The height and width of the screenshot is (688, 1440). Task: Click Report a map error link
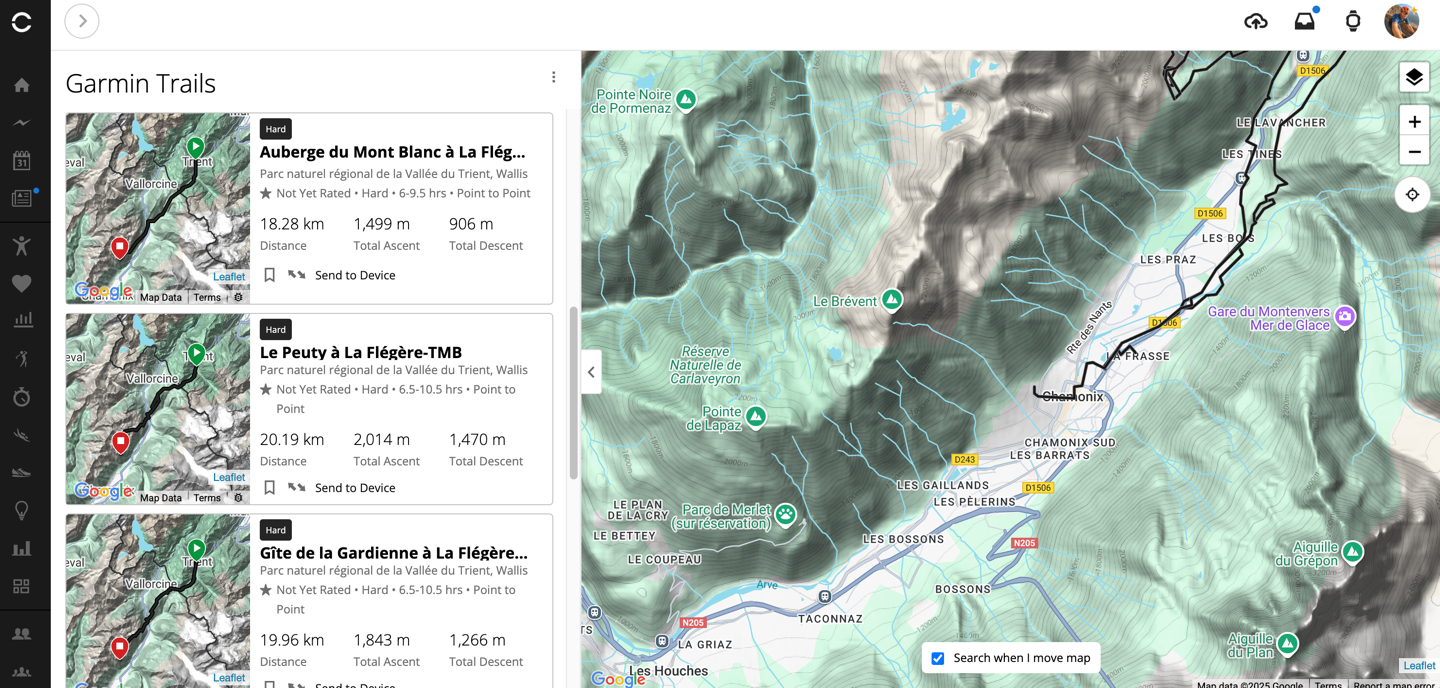point(1394,685)
